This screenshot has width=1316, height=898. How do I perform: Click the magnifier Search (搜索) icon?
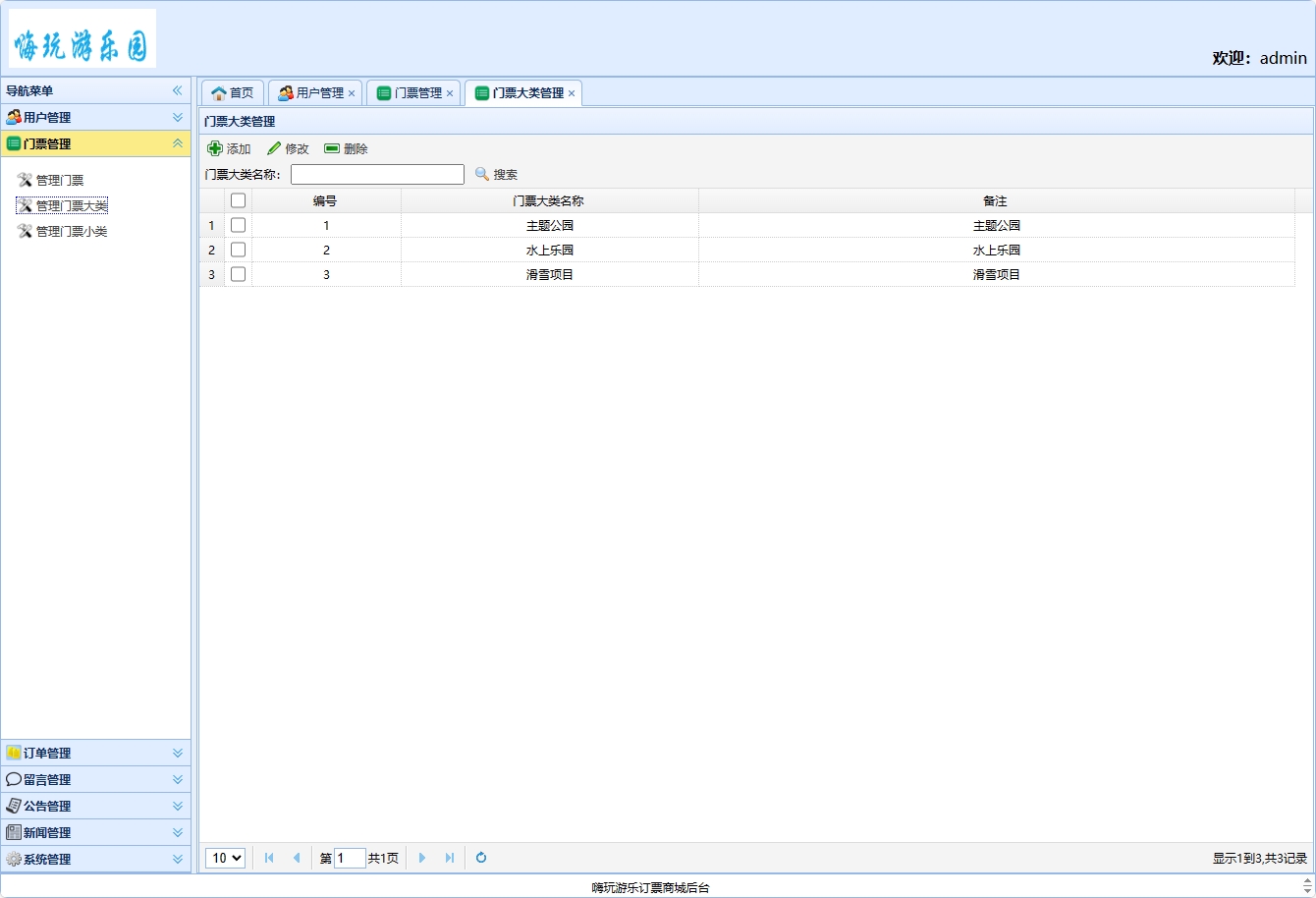482,174
